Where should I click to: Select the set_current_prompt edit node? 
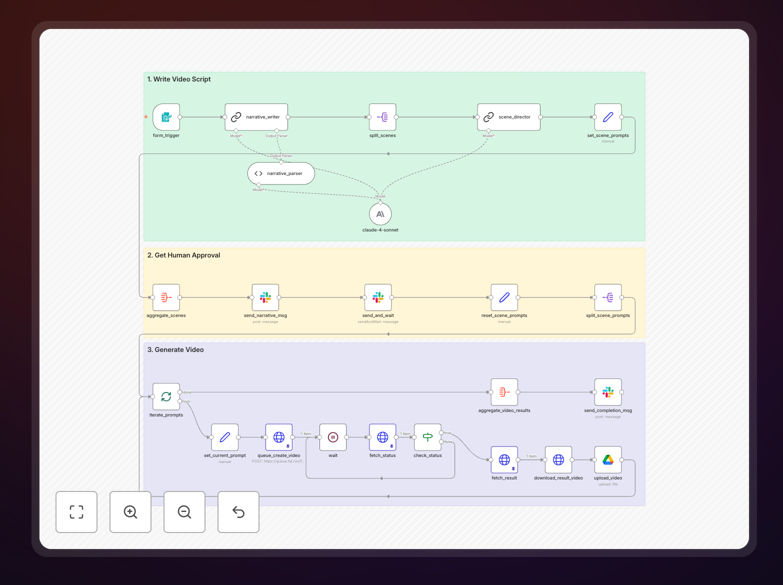pos(225,437)
